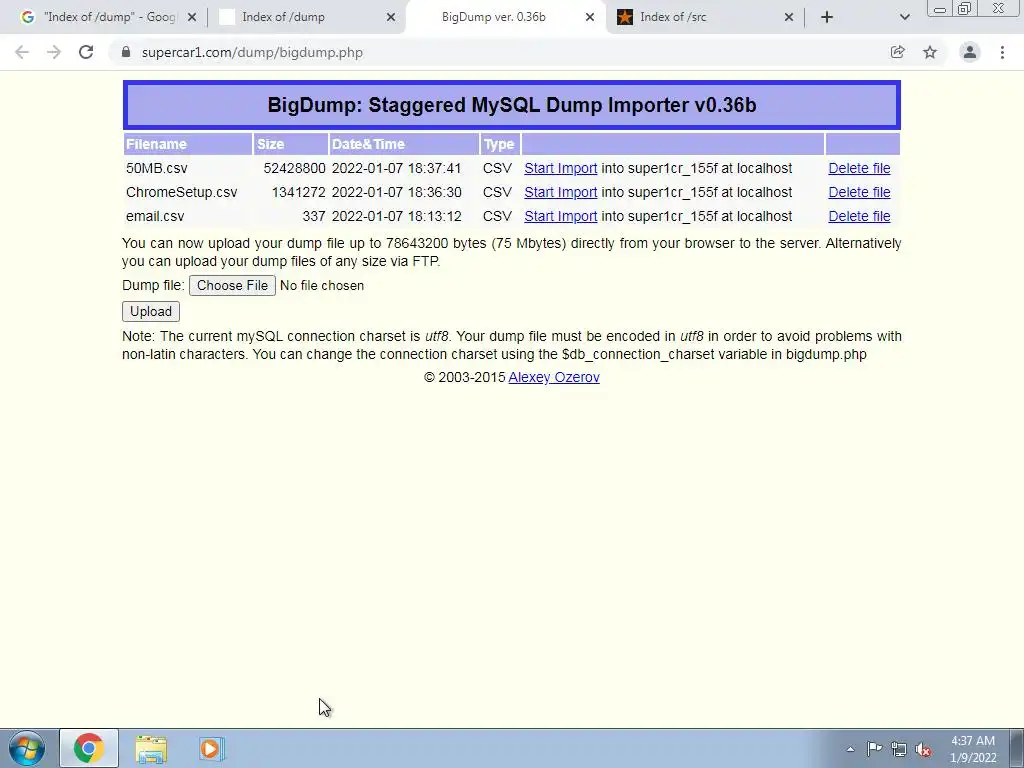Click the browser forward arrow

[x=54, y=52]
